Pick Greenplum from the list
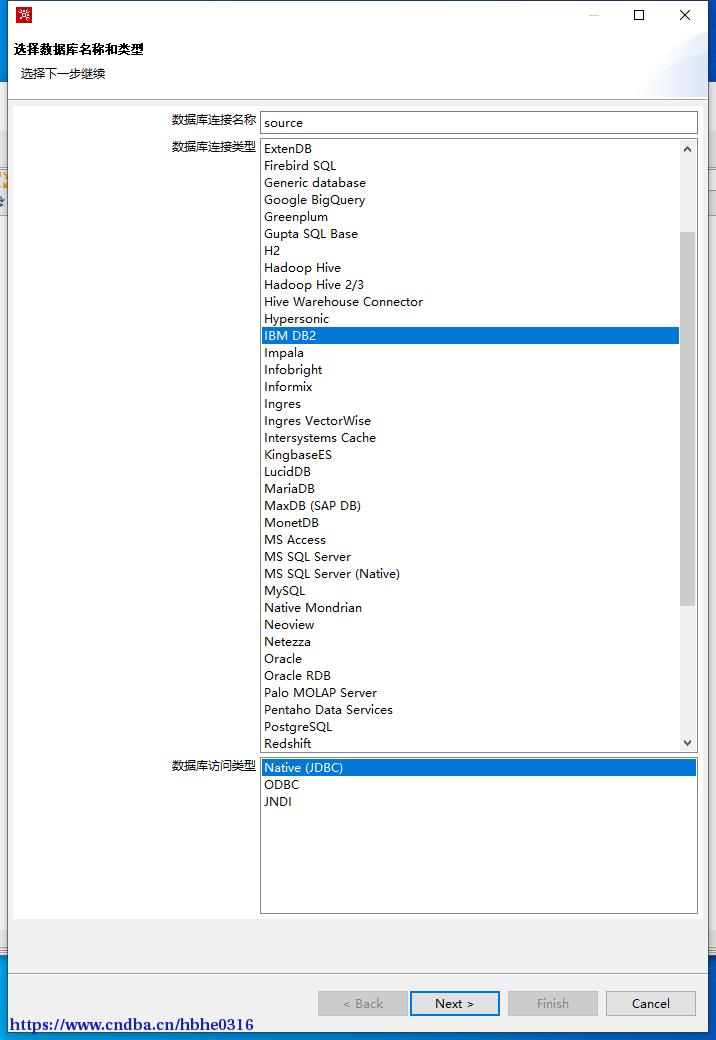The height and width of the screenshot is (1040, 716). point(471,217)
